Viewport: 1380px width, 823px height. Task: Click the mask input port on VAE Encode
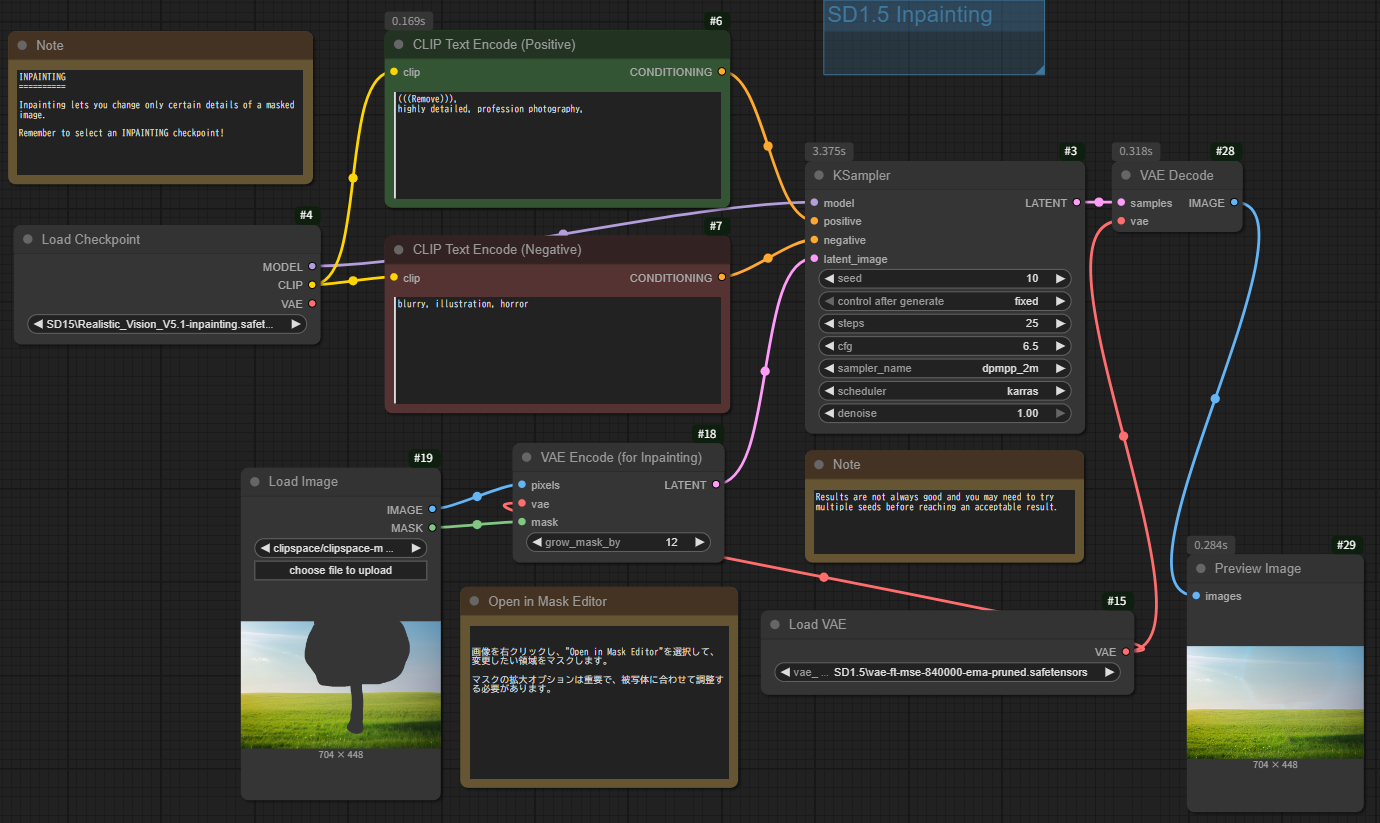click(521, 522)
